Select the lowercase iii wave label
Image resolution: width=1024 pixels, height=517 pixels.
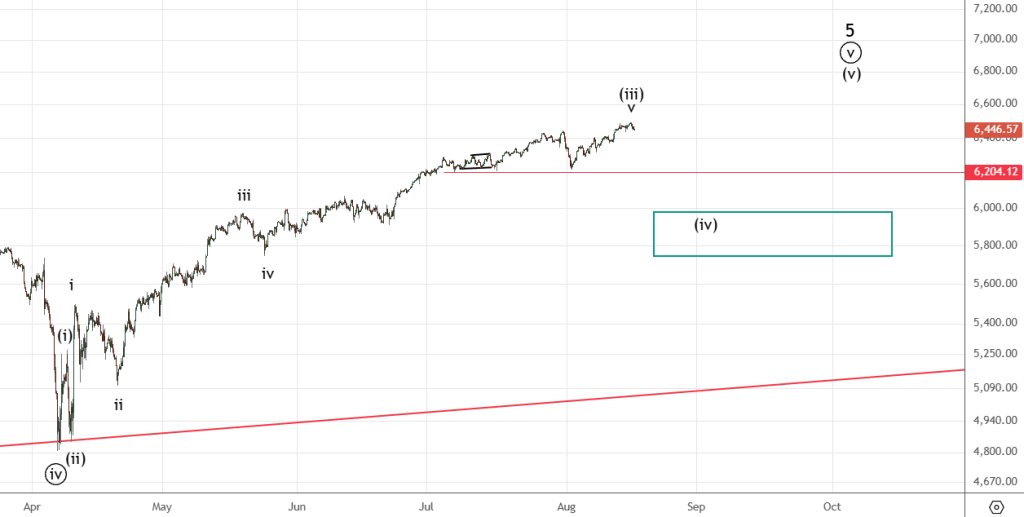pyautogui.click(x=244, y=195)
